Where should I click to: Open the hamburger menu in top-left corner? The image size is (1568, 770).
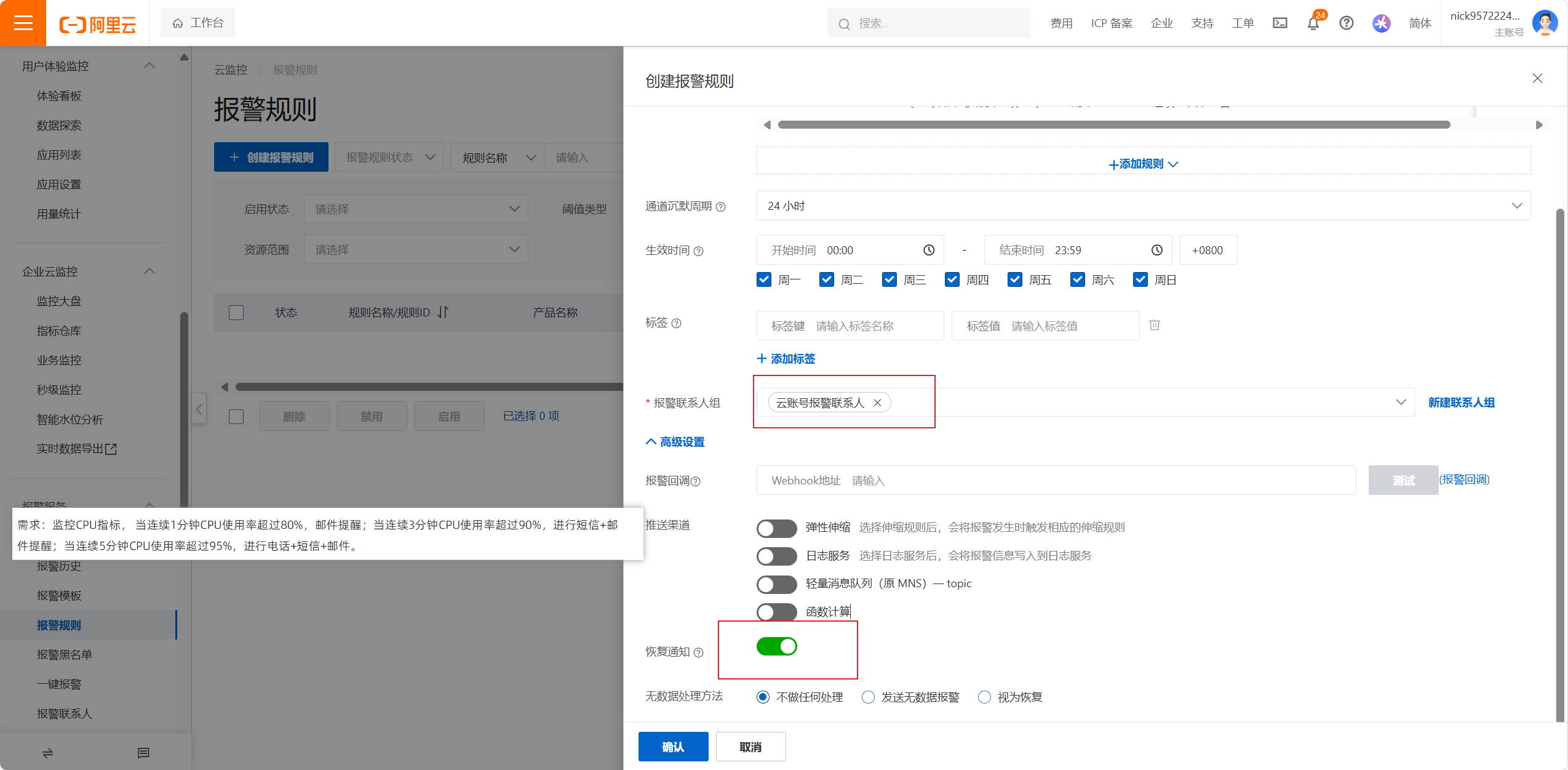23,23
